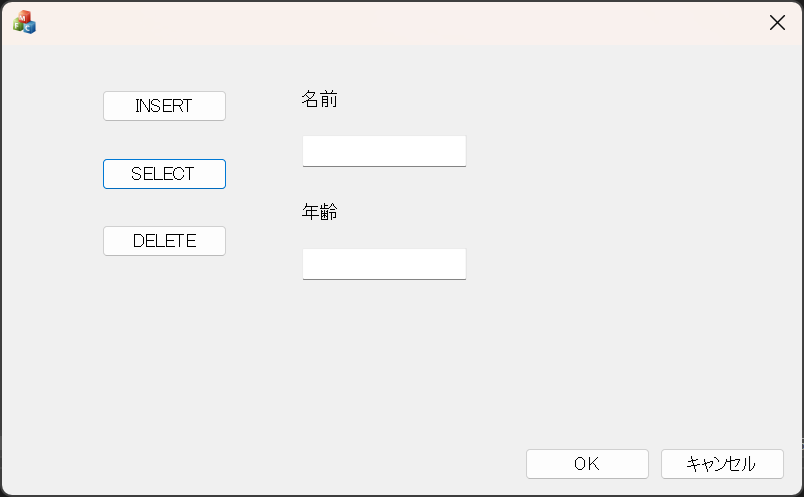
Task: Close the dialog with the X button
Action: pos(777,23)
